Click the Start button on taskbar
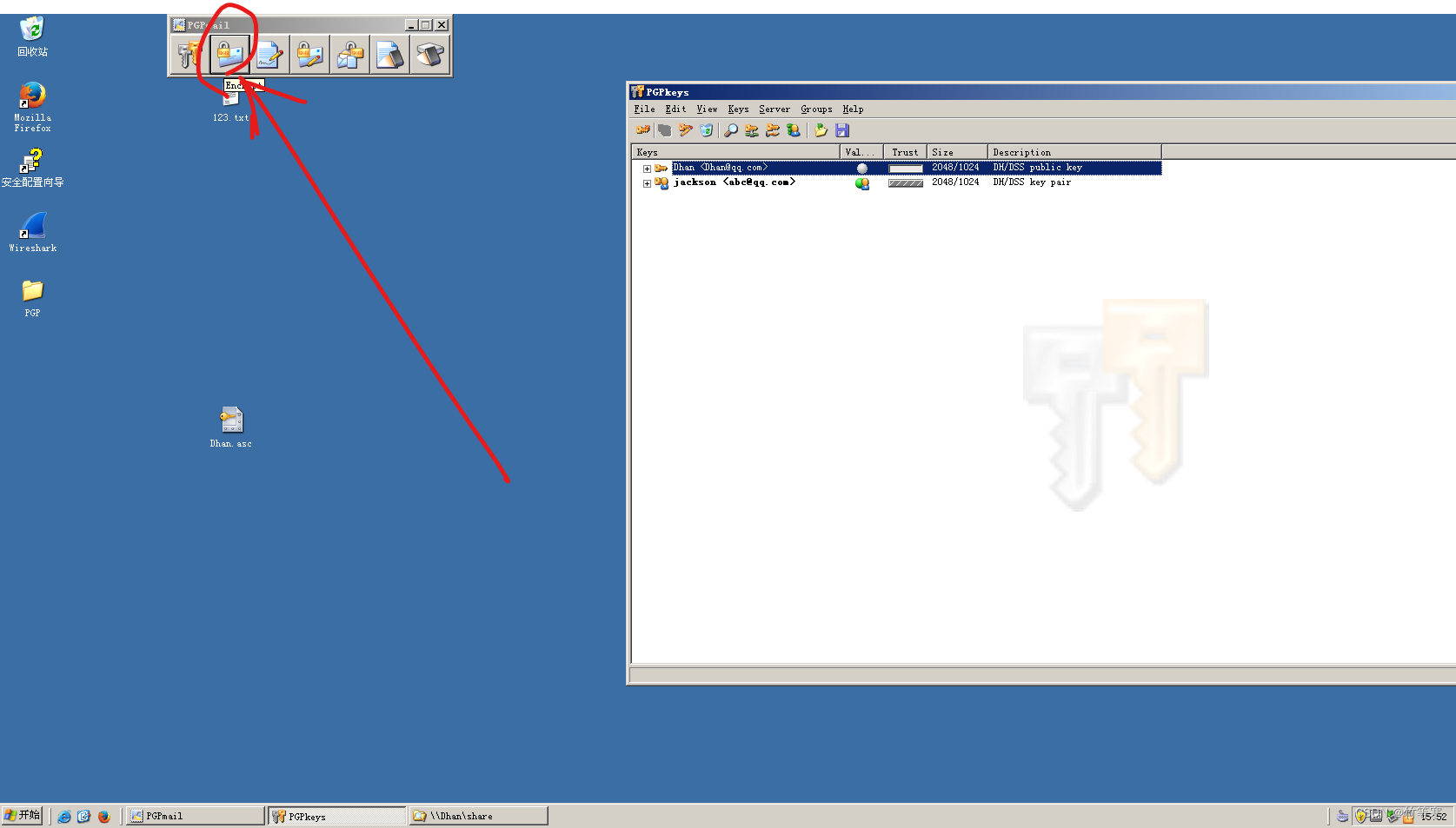The image size is (1456, 828). 22,815
